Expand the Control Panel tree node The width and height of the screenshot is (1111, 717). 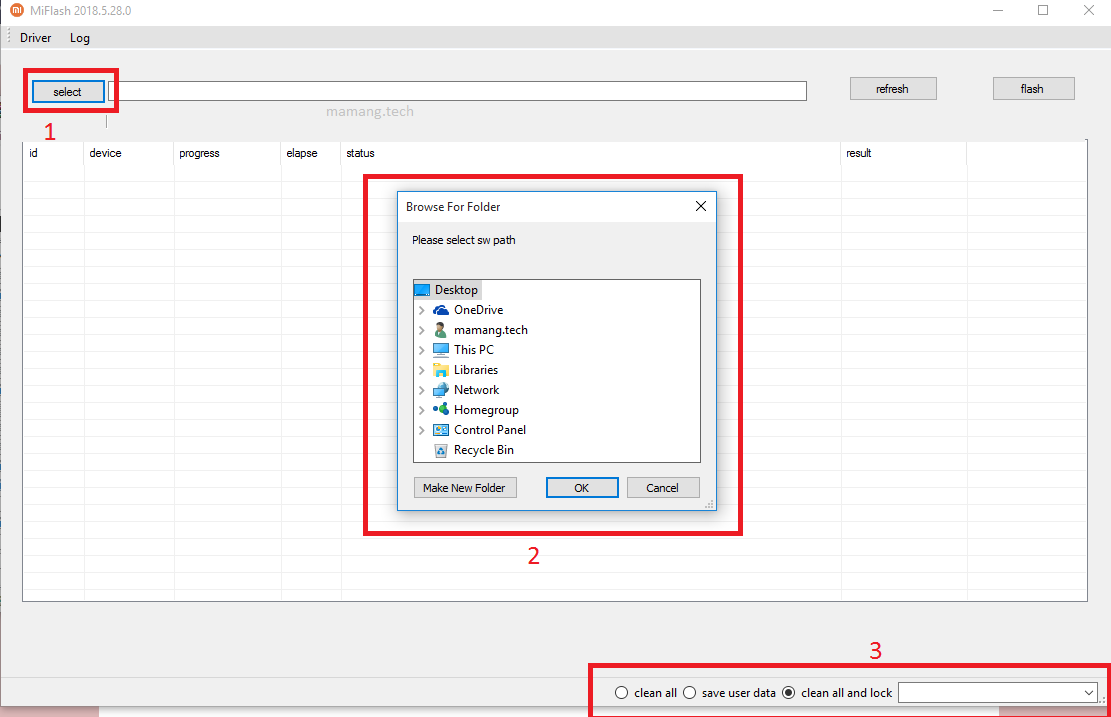(422, 430)
